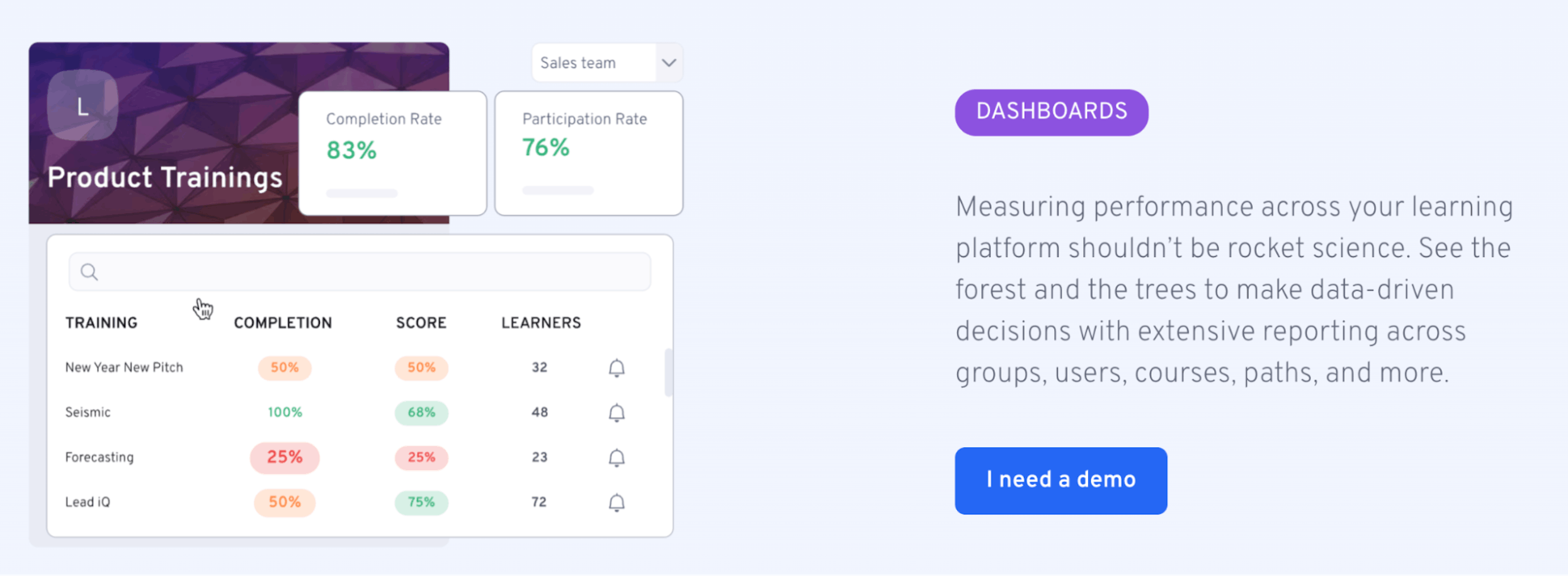1568x576 pixels.
Task: Click the bell icon for Seismic training
Action: (616, 413)
